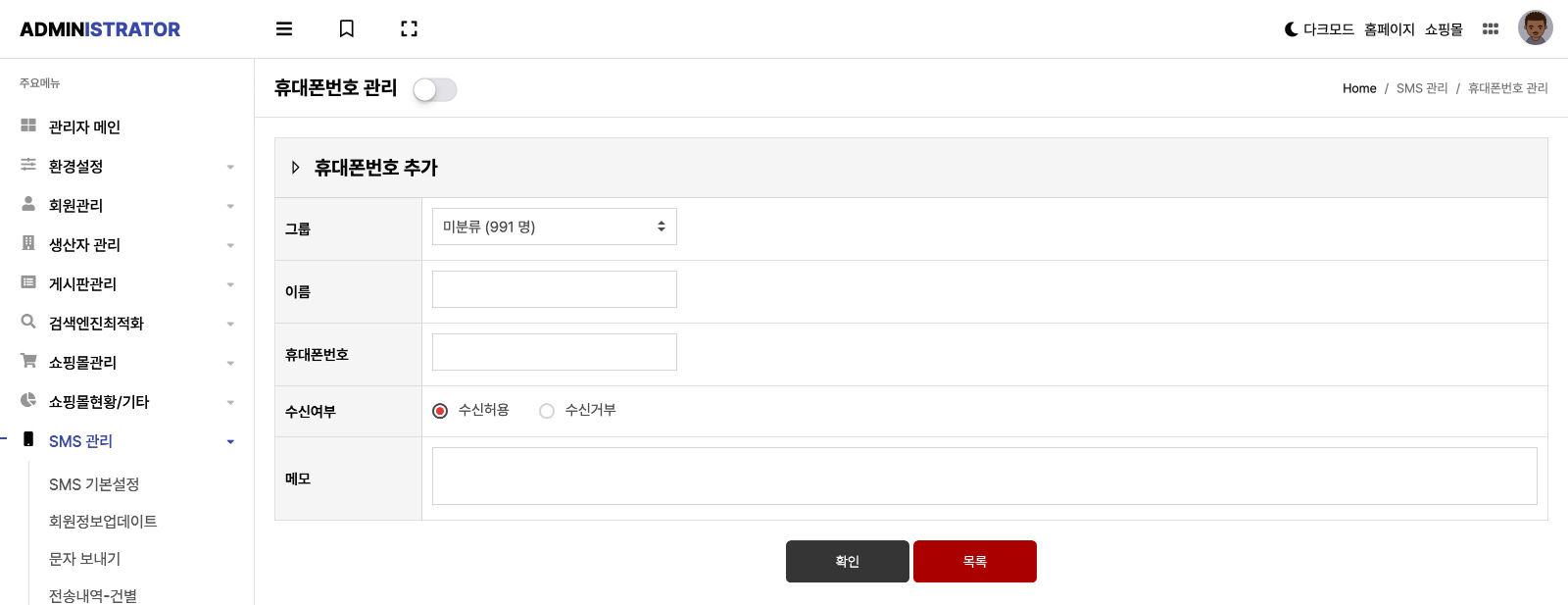Expand the 게시판관리 menu arrow
Viewport: 1568px width, 605px height.
[x=230, y=284]
